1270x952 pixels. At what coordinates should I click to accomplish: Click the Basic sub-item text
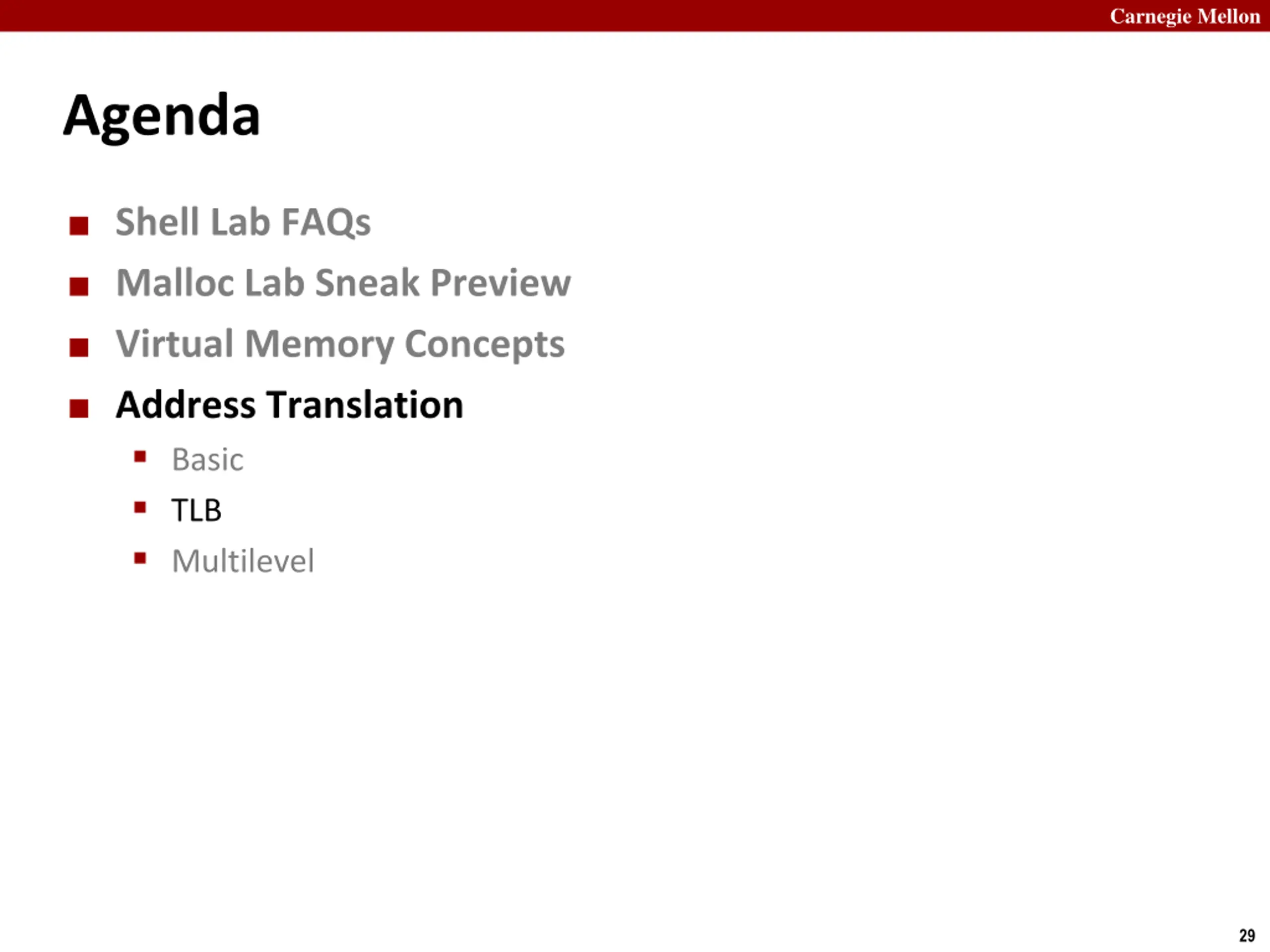[x=208, y=460]
